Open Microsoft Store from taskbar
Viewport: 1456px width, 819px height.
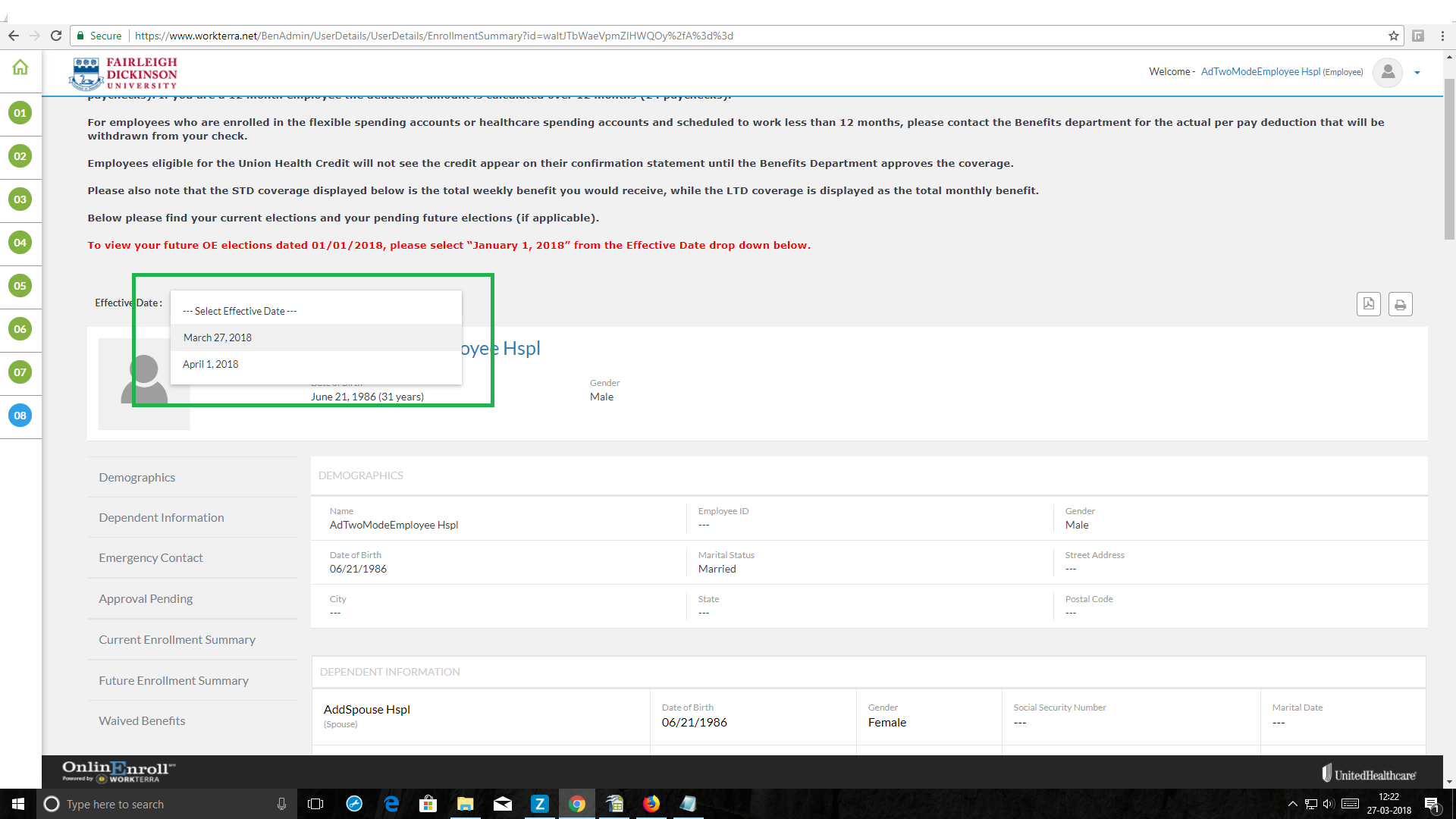(x=428, y=804)
